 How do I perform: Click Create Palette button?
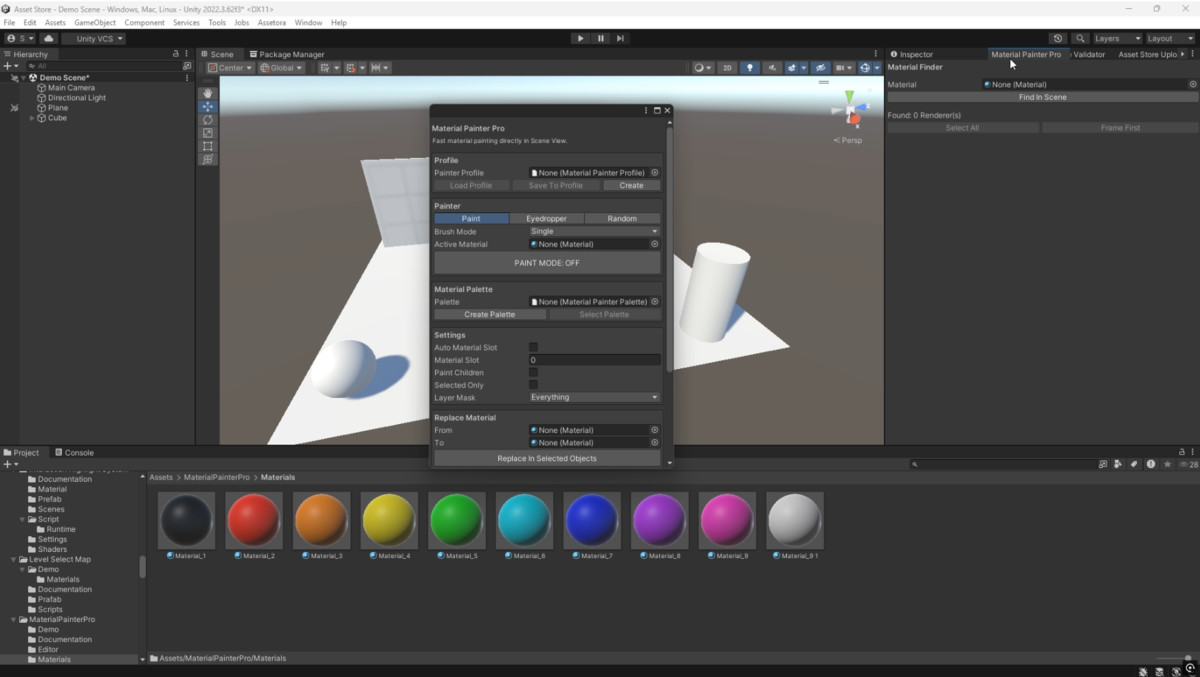tap(490, 314)
